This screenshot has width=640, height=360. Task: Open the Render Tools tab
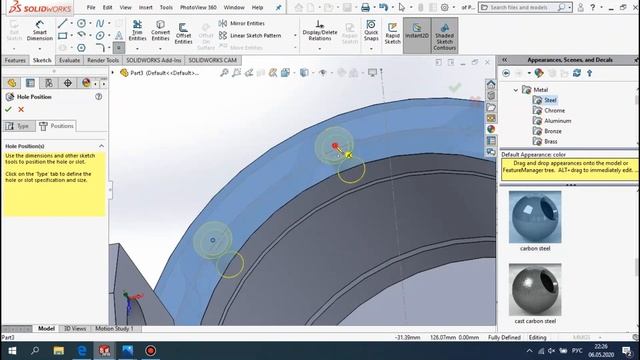point(103,60)
